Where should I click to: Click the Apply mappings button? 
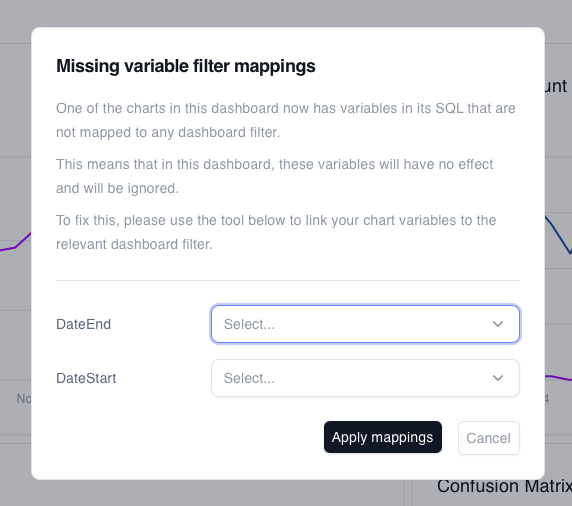(383, 437)
